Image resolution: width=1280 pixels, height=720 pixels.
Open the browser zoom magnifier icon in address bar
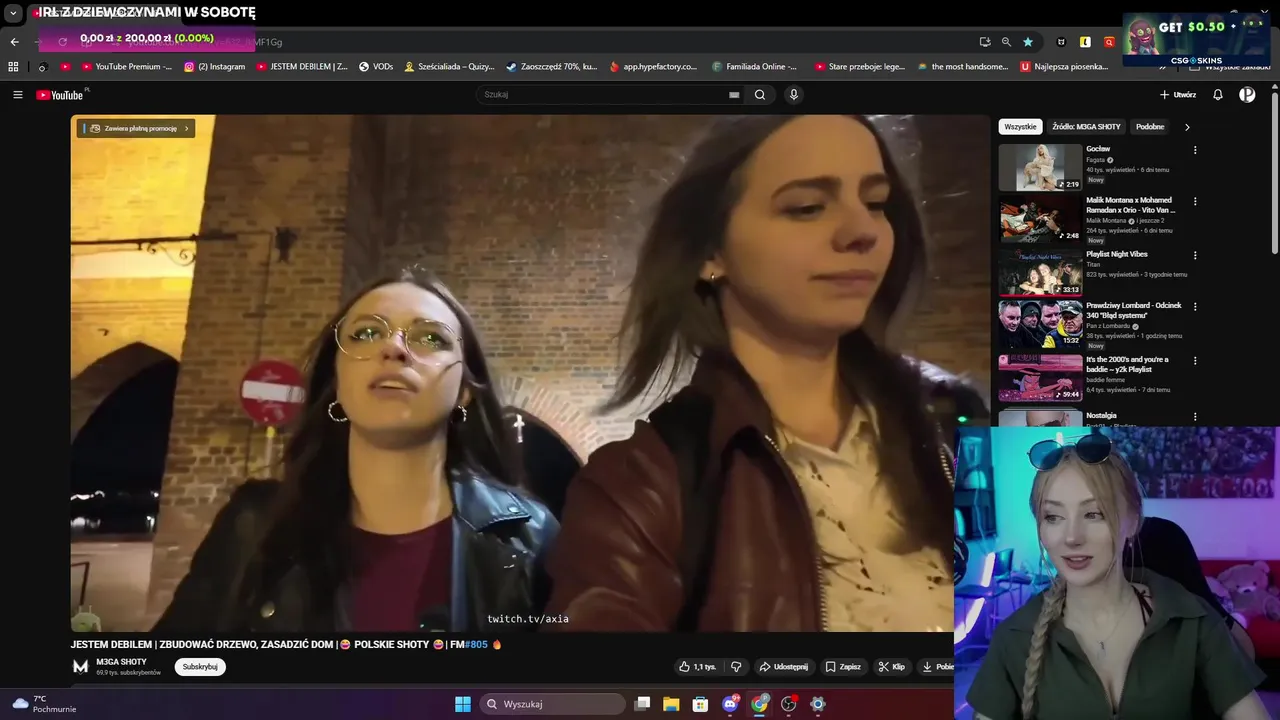coord(1006,42)
